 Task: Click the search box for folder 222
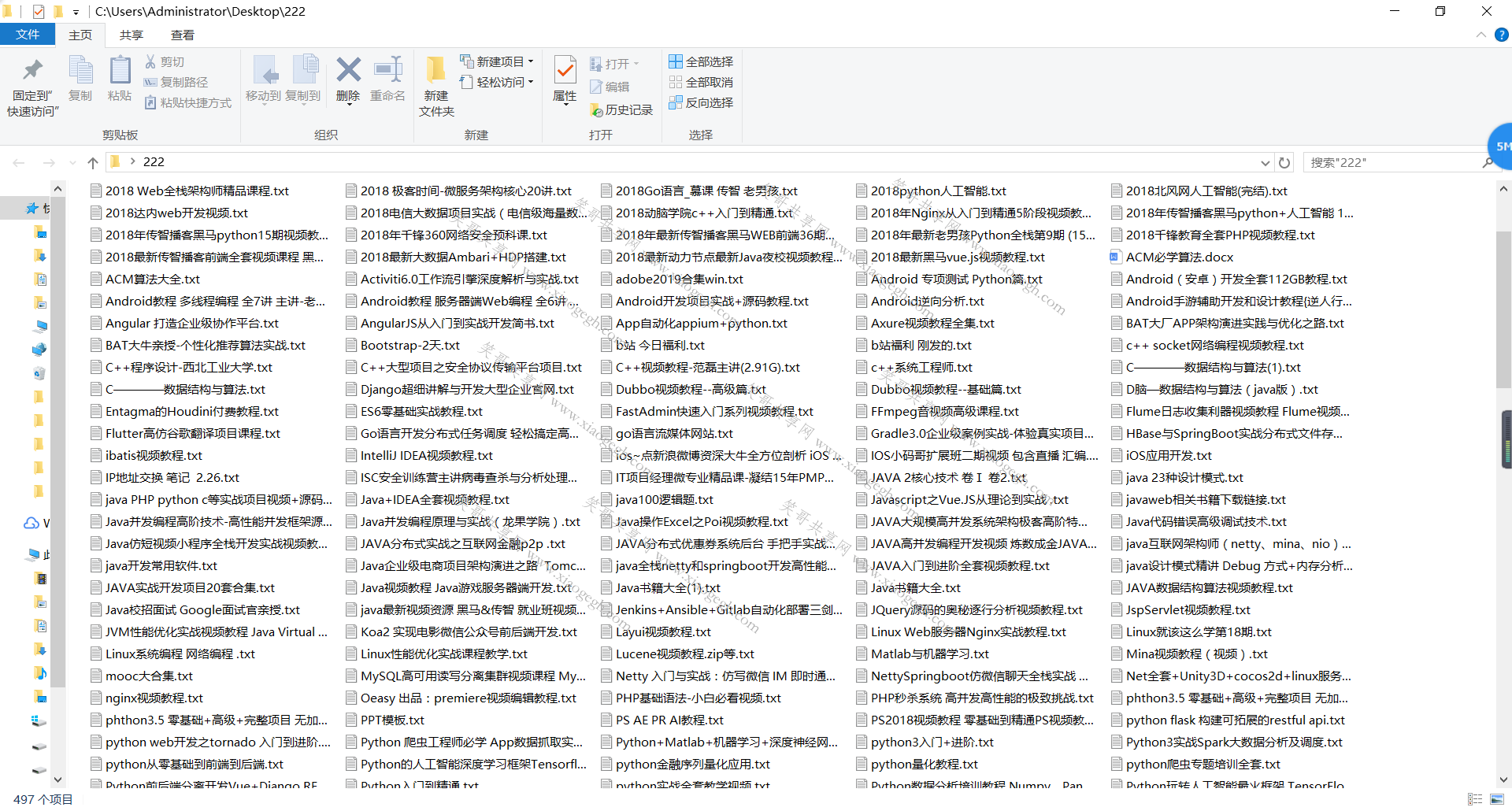1394,162
